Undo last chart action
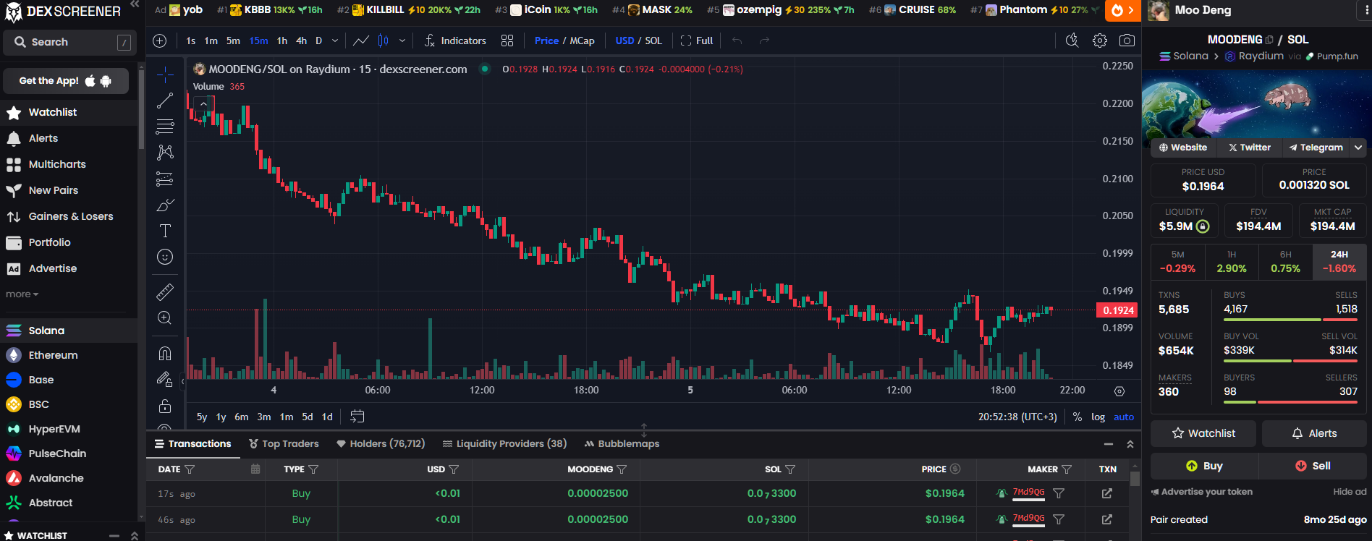The height and width of the screenshot is (541, 1372). (737, 41)
